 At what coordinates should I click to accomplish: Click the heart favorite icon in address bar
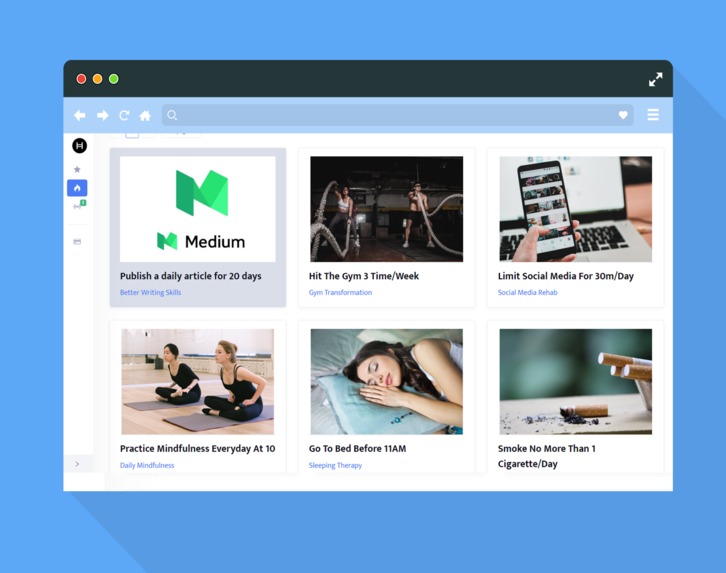(x=623, y=115)
